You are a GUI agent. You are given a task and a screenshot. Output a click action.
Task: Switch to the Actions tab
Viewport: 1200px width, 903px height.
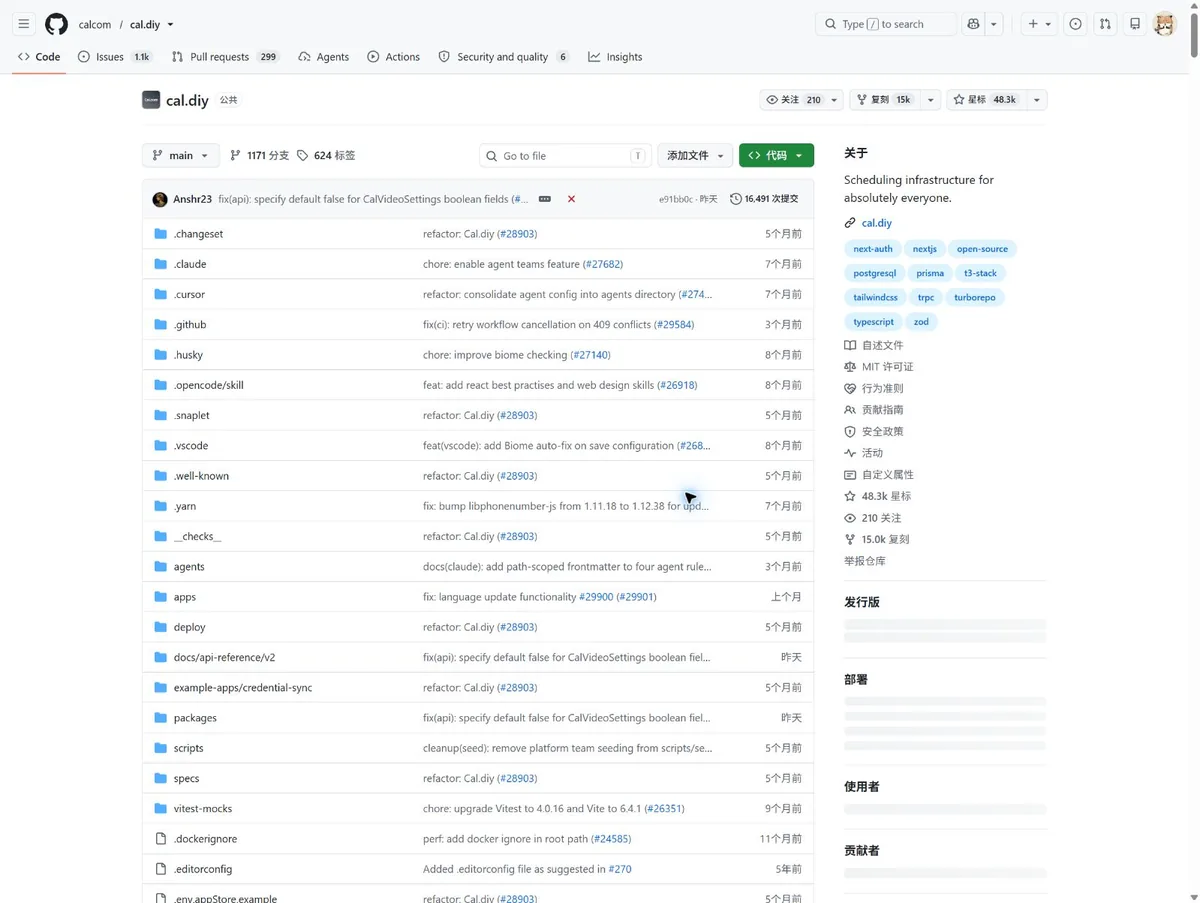tap(393, 57)
